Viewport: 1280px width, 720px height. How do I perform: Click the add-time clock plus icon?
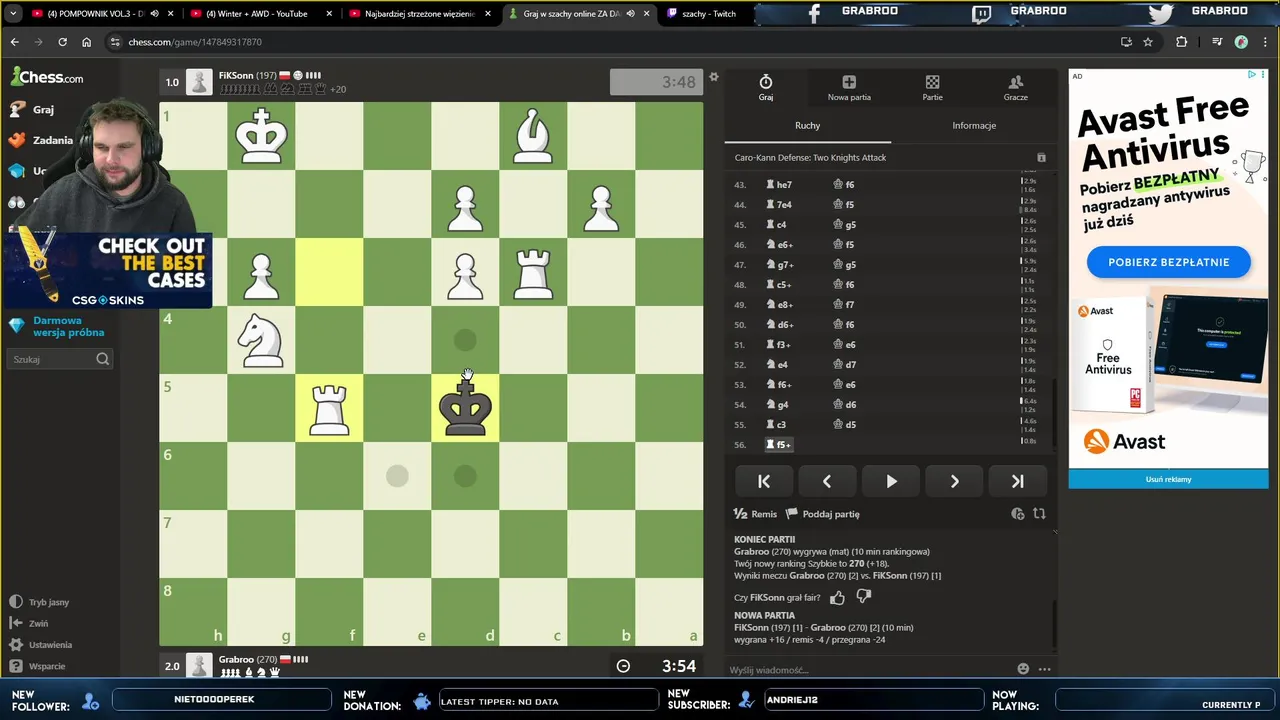coord(1017,514)
